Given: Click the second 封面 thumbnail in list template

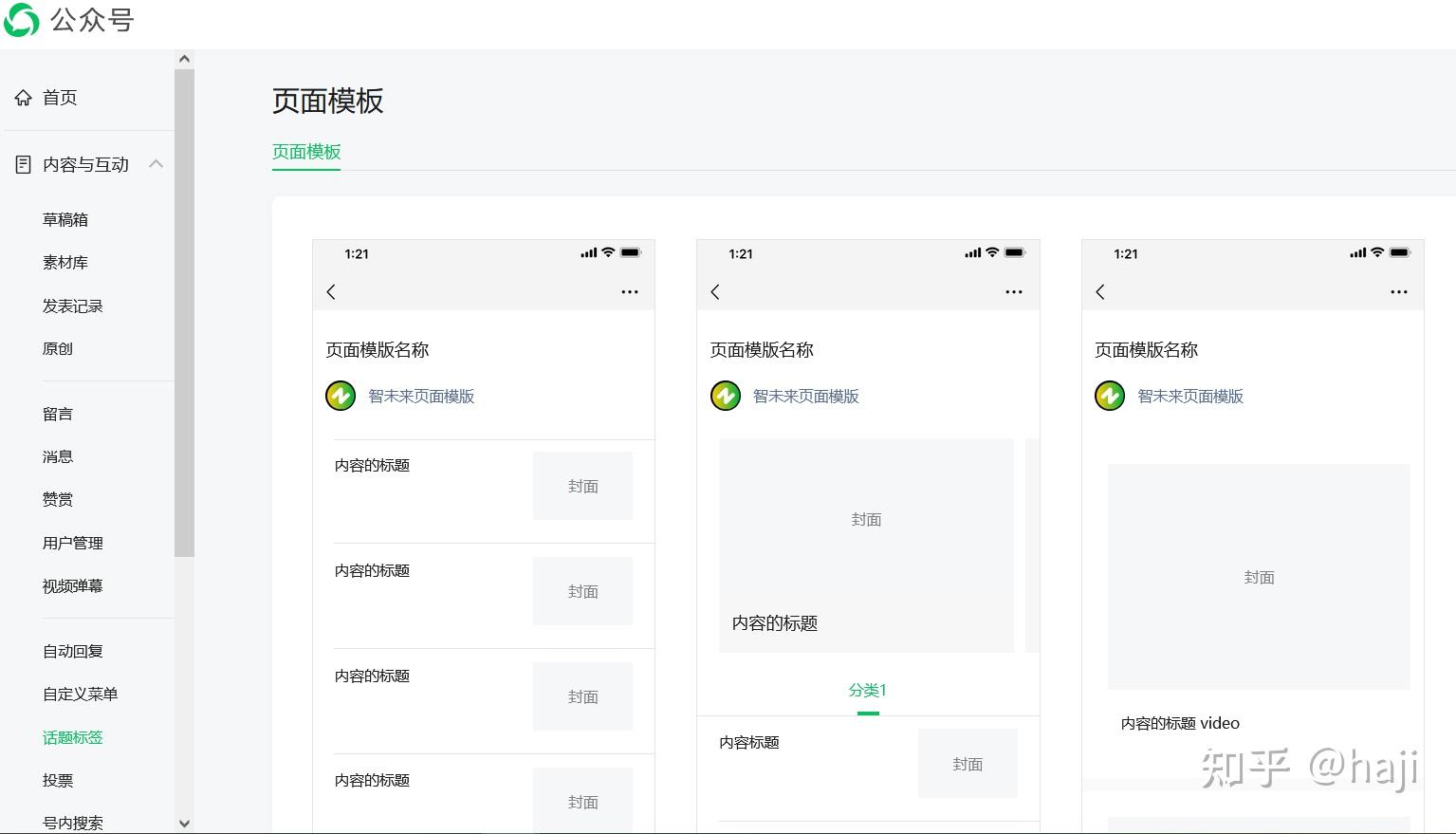Looking at the screenshot, I should [582, 591].
